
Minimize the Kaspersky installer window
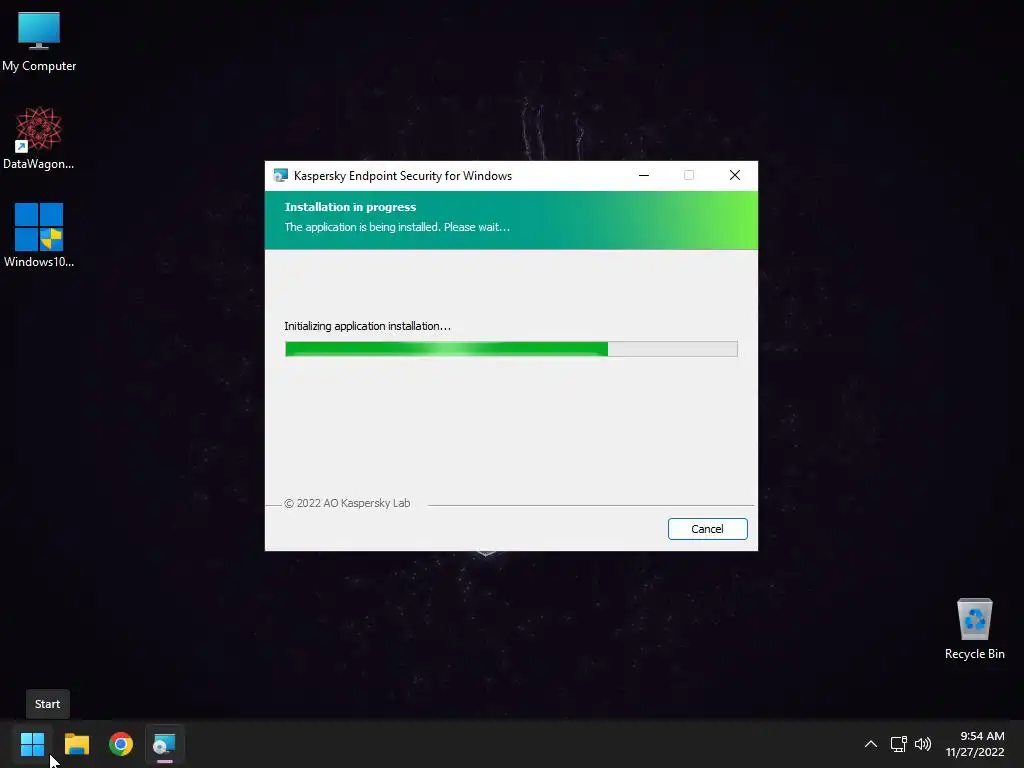[x=644, y=175]
